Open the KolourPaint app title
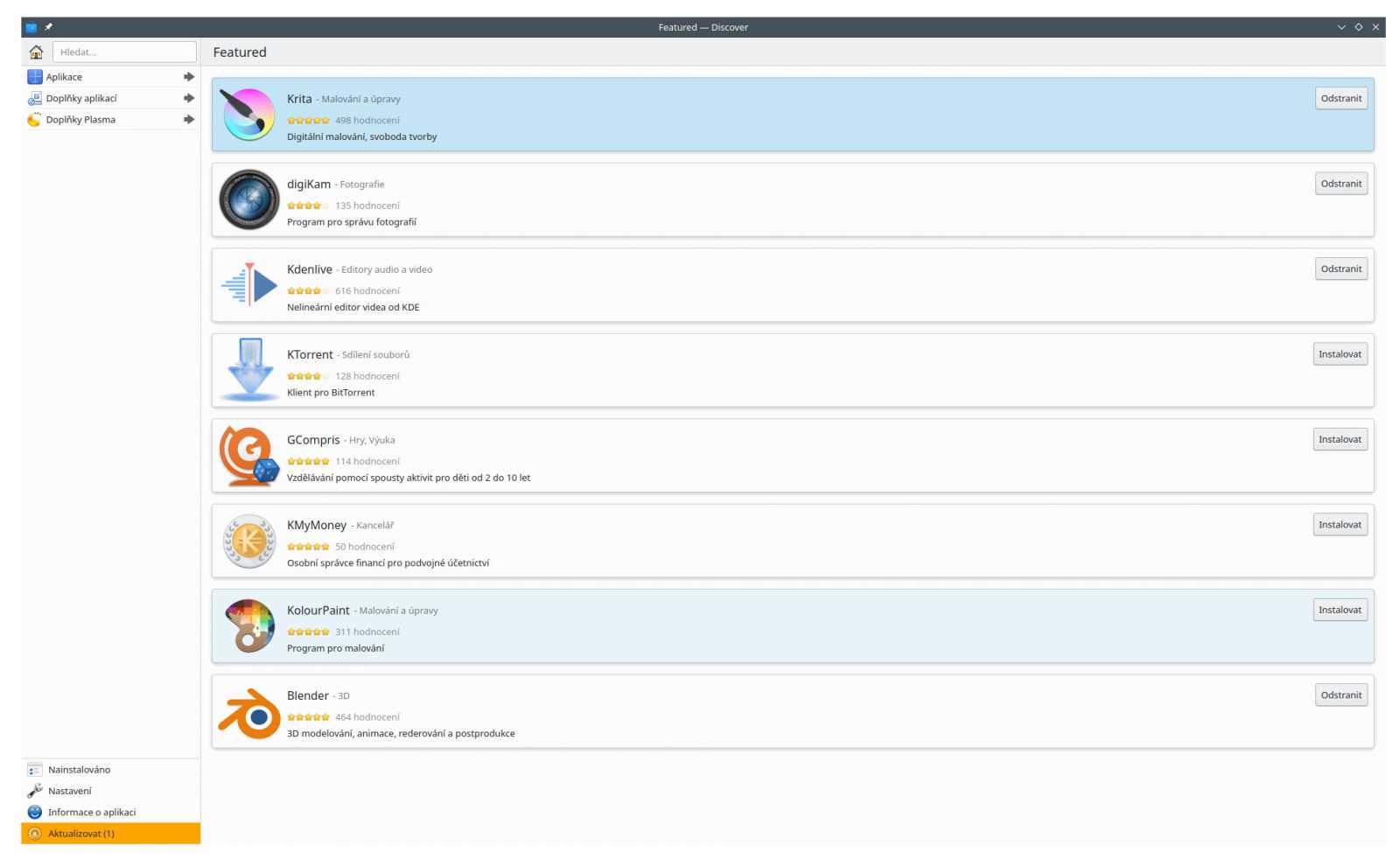Viewport: 1400px width, 866px height. (318, 611)
